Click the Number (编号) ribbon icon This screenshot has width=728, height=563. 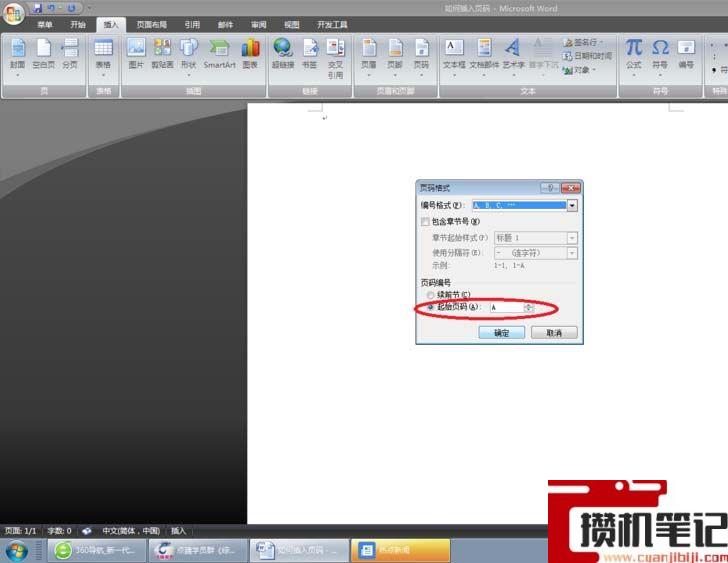[x=686, y=55]
